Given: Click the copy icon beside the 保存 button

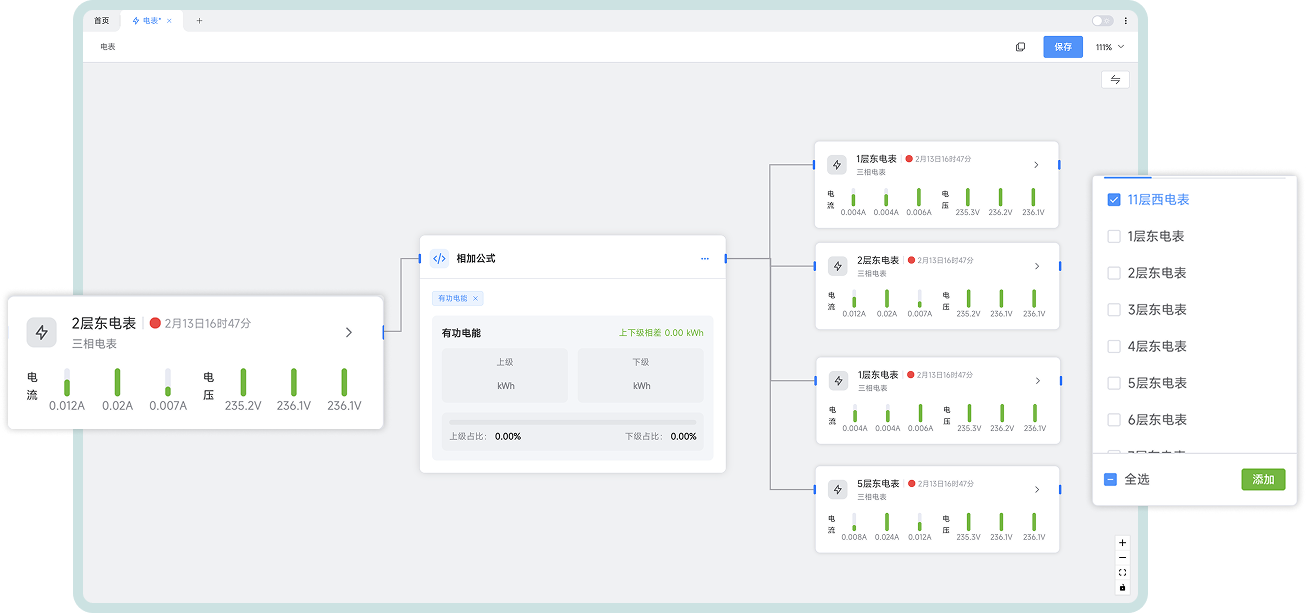Looking at the screenshot, I should pos(1020,47).
